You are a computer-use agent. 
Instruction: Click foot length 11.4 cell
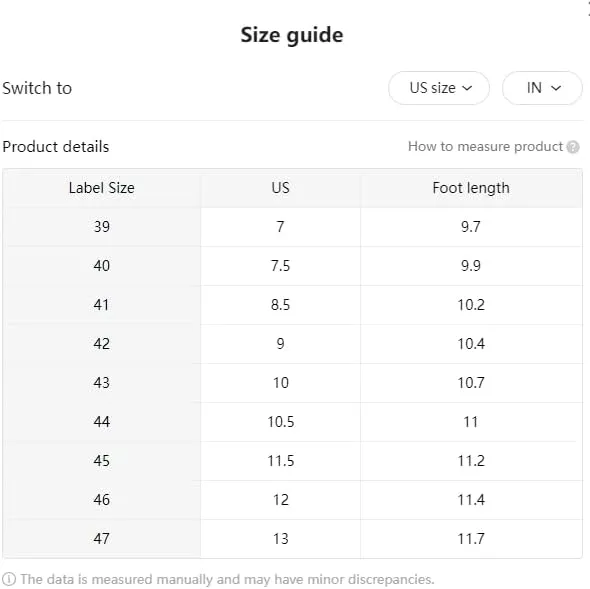tap(471, 500)
